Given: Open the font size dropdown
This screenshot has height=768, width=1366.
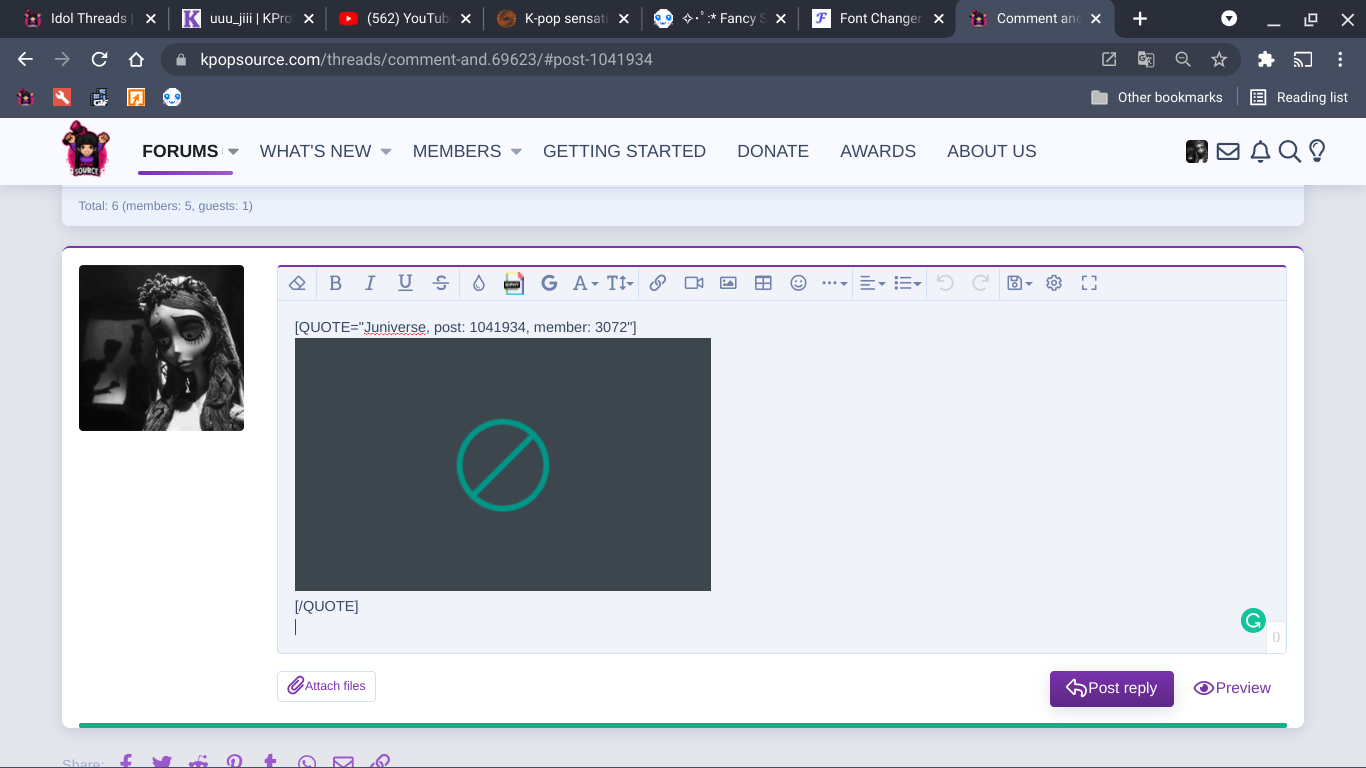Looking at the screenshot, I should pyautogui.click(x=620, y=283).
